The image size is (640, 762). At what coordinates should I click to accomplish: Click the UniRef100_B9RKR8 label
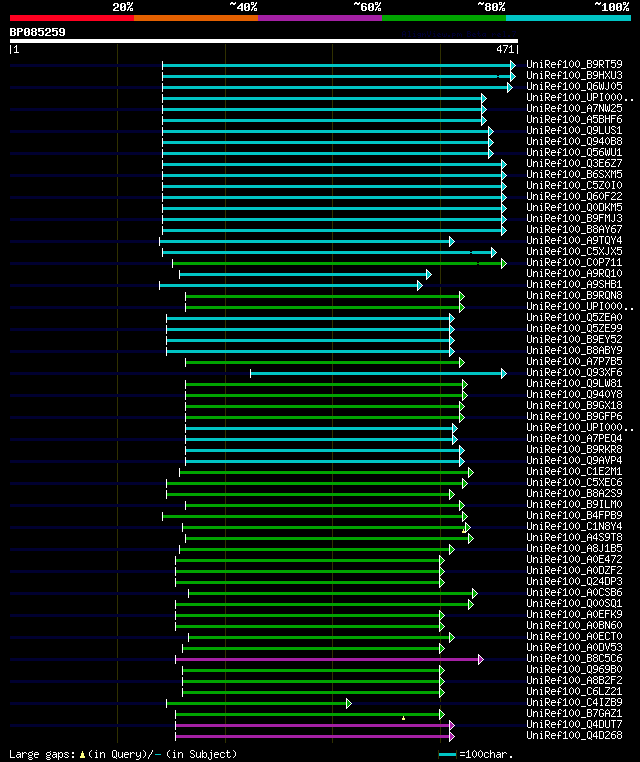(x=574, y=450)
